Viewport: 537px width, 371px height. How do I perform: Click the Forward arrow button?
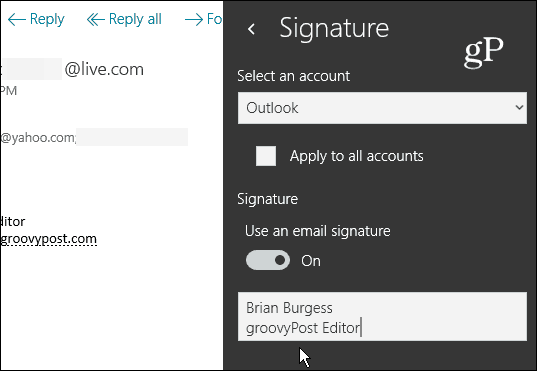point(204,19)
